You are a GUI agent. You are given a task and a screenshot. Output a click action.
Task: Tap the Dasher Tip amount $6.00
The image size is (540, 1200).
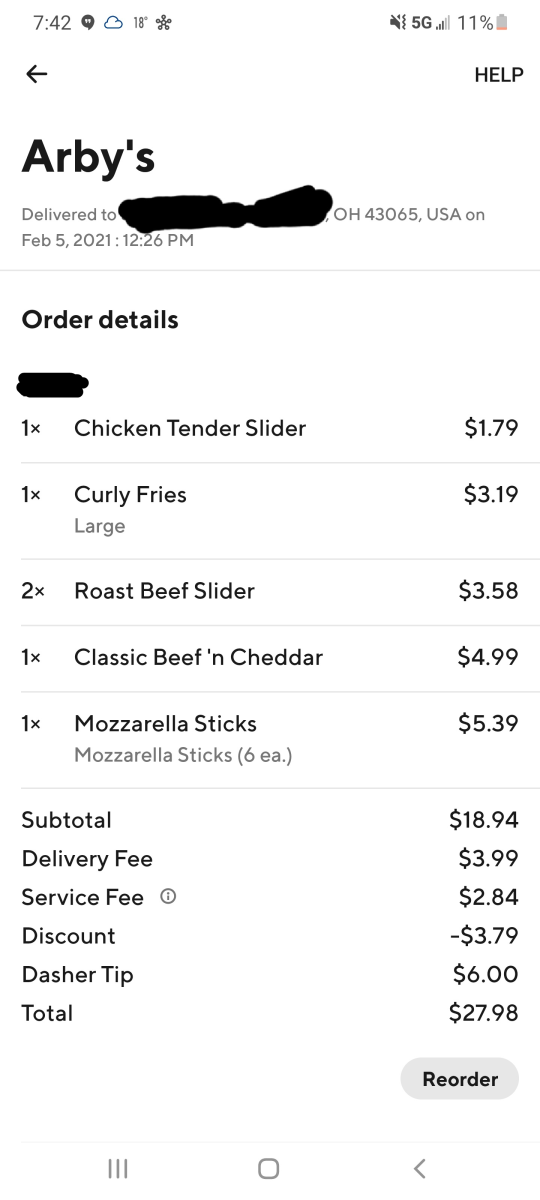click(486, 974)
